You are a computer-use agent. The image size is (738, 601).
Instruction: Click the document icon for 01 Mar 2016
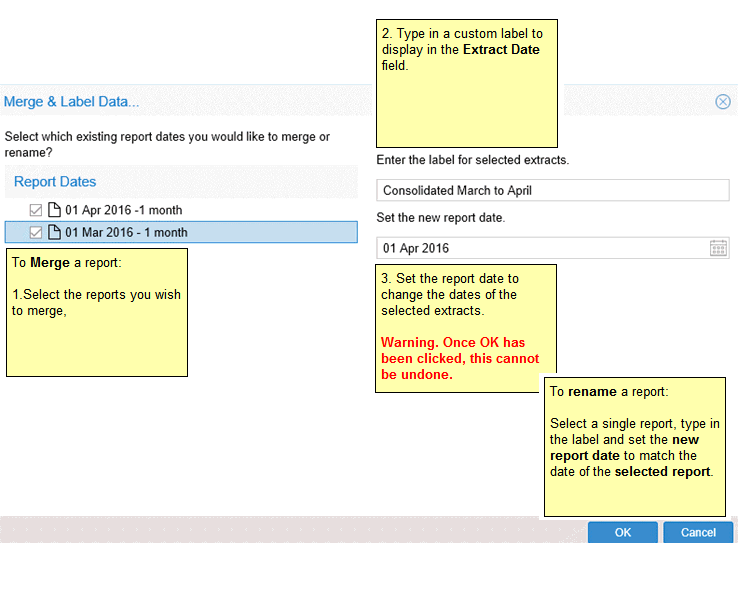[x=54, y=232]
